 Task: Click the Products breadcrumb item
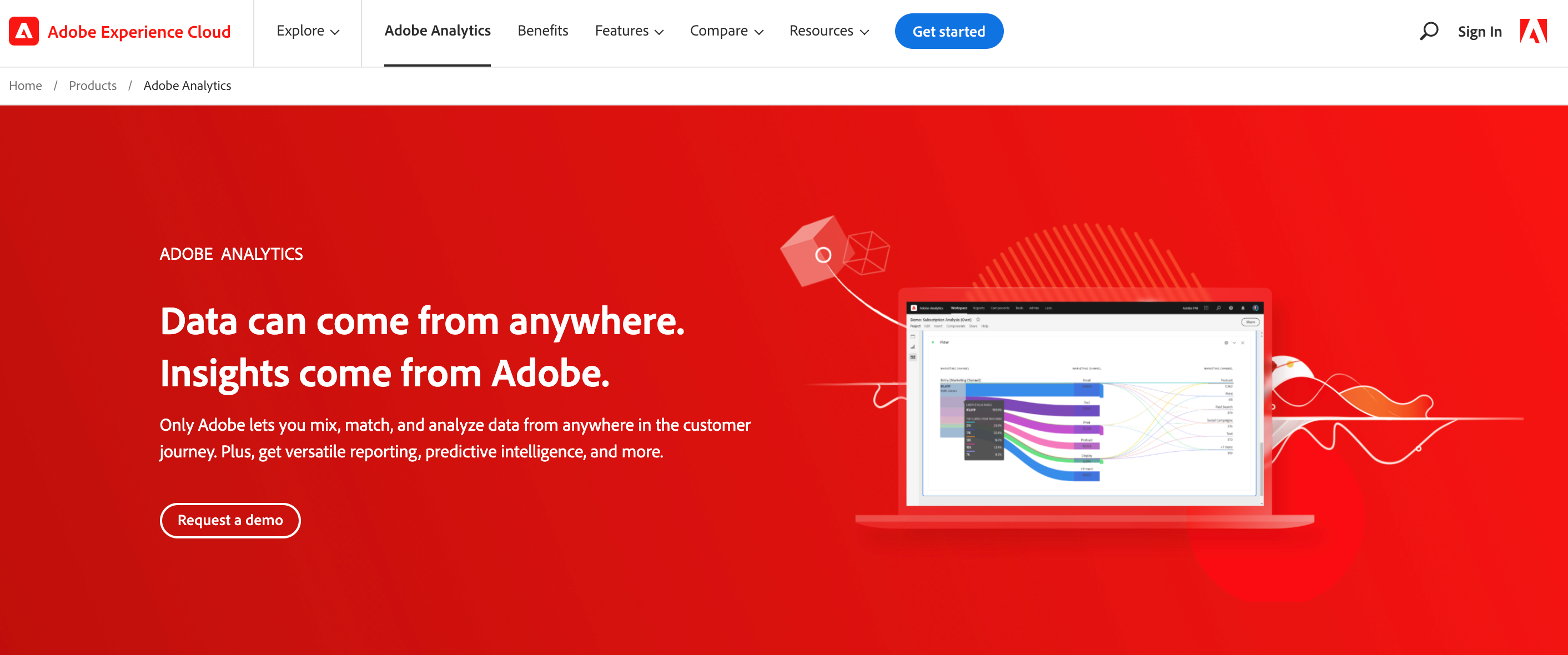click(92, 85)
